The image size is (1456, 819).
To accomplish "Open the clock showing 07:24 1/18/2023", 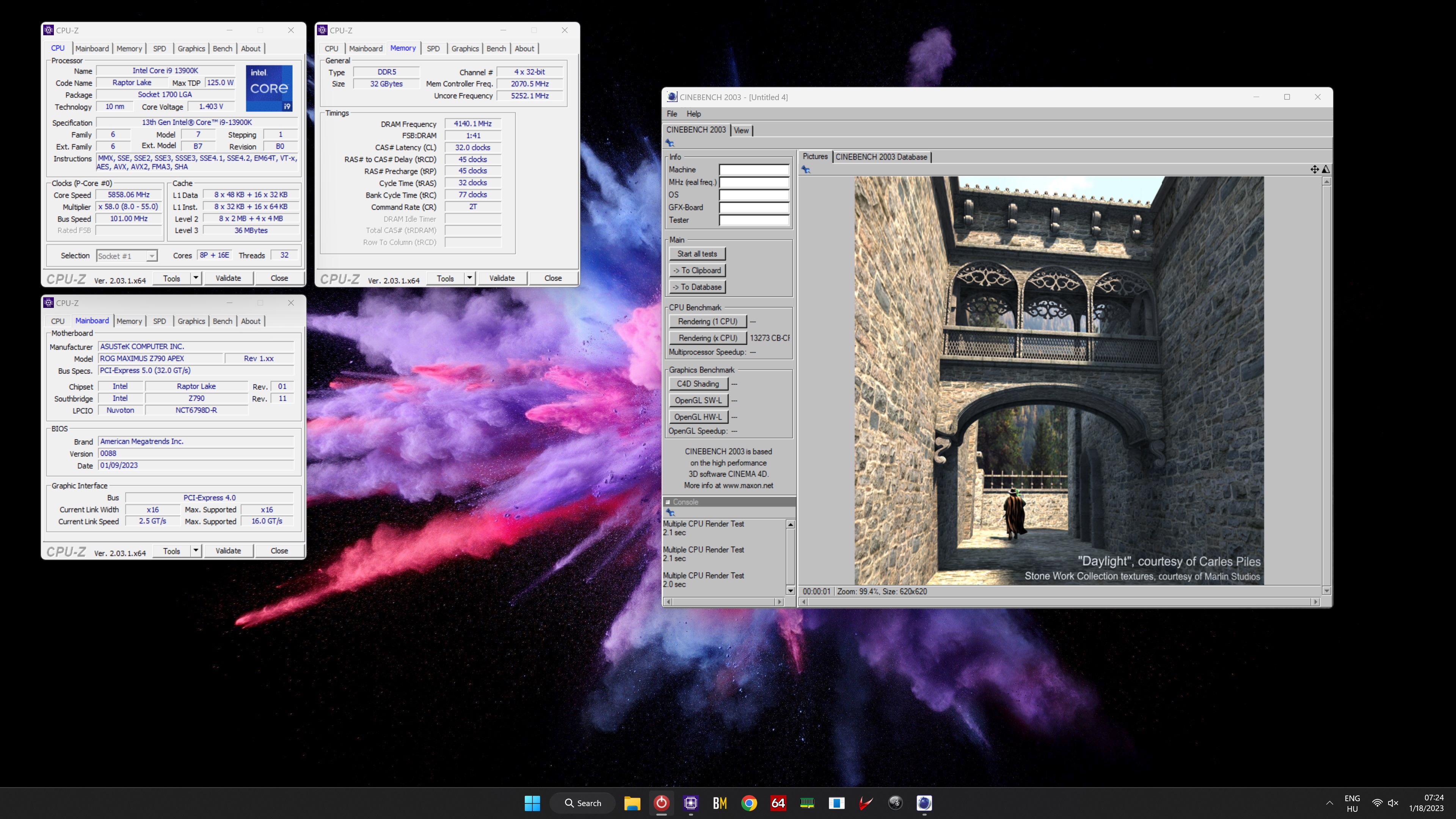I will tap(1426, 803).
